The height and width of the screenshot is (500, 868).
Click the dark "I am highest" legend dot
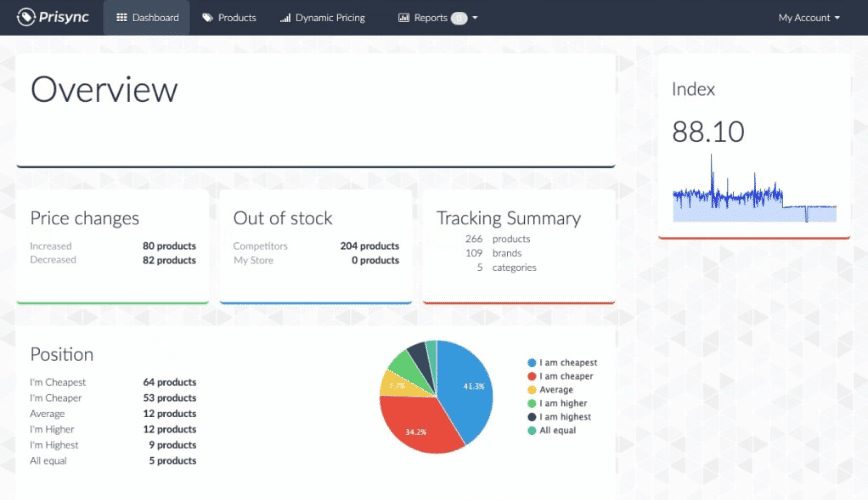531,417
